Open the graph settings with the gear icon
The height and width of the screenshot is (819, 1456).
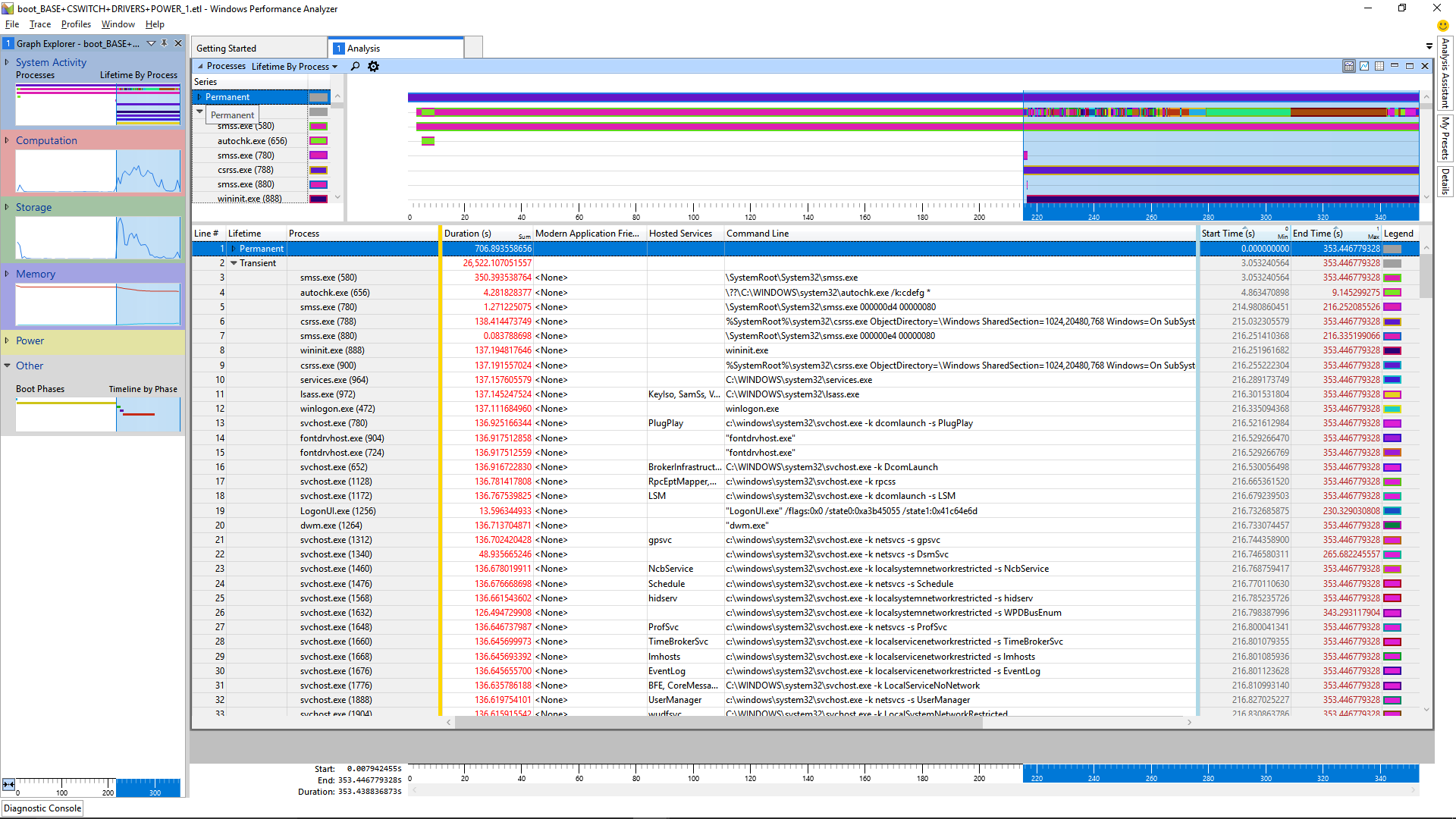tap(373, 66)
